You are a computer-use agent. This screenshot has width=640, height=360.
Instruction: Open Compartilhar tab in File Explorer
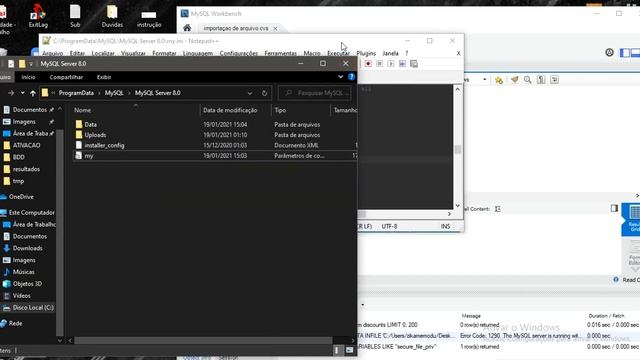tap(66, 77)
